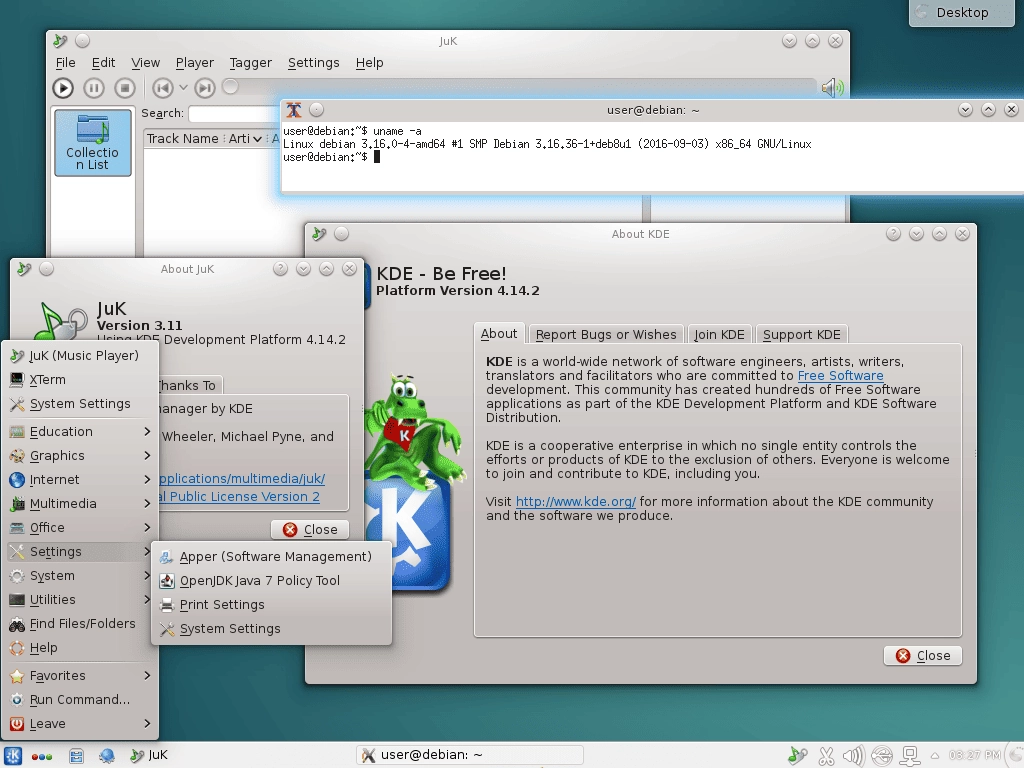Launch JuK (Music Player) from menu

(x=81, y=355)
